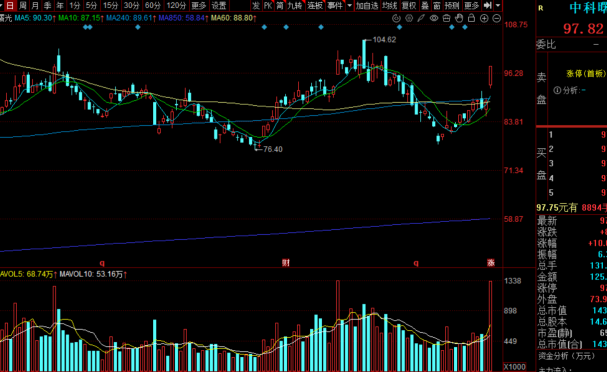This screenshot has width=607, height=372.
Task: Click the MAVOL10 volume indicator label
Action: point(93,274)
